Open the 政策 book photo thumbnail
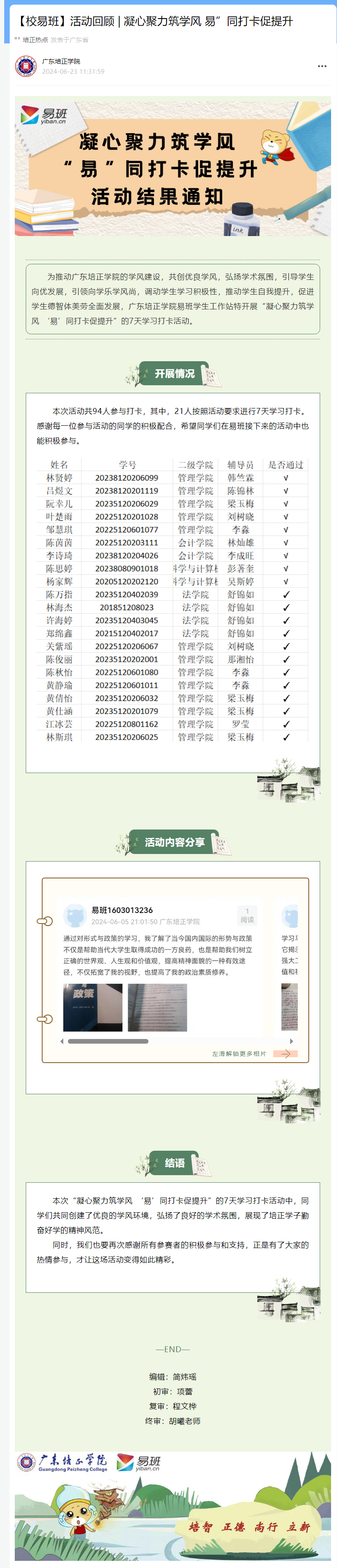Image resolution: width=337 pixels, height=1568 pixels. (93, 1007)
